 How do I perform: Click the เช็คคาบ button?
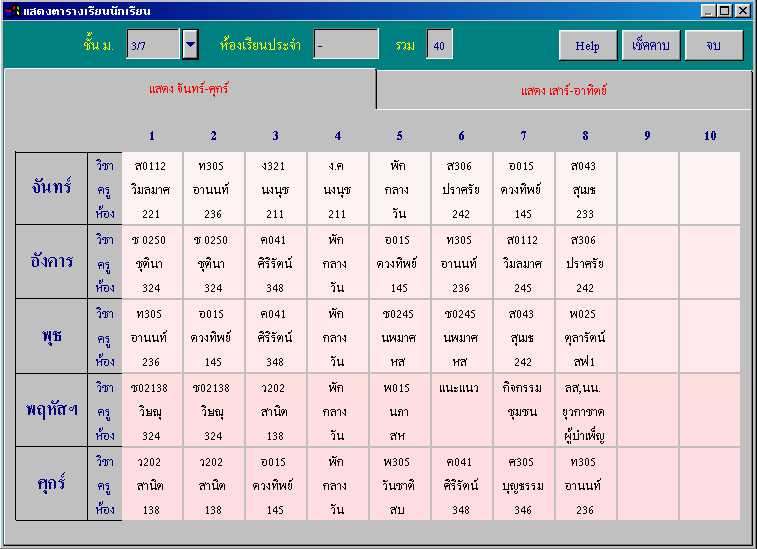click(x=650, y=45)
